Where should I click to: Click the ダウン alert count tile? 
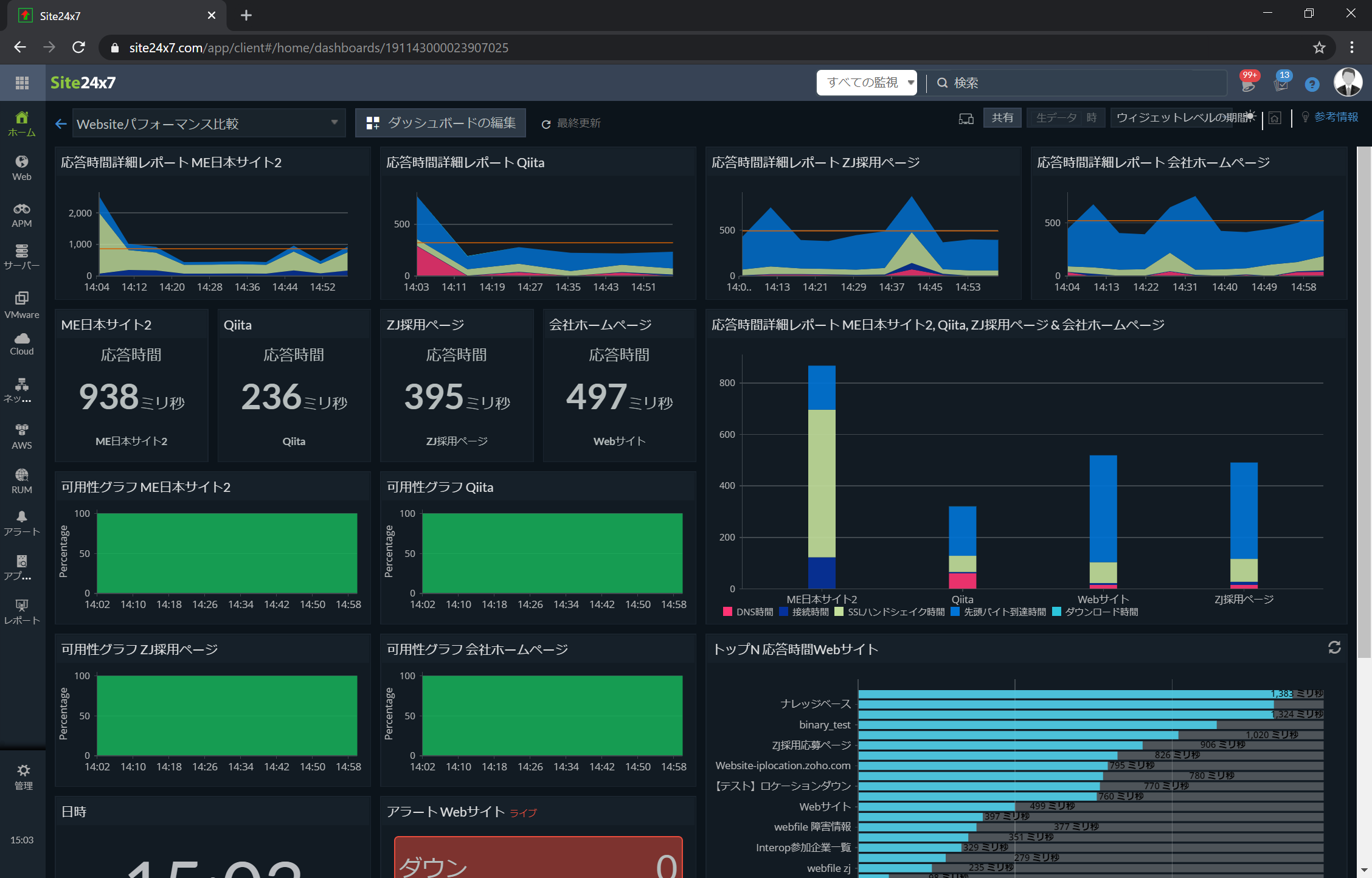click(x=538, y=857)
